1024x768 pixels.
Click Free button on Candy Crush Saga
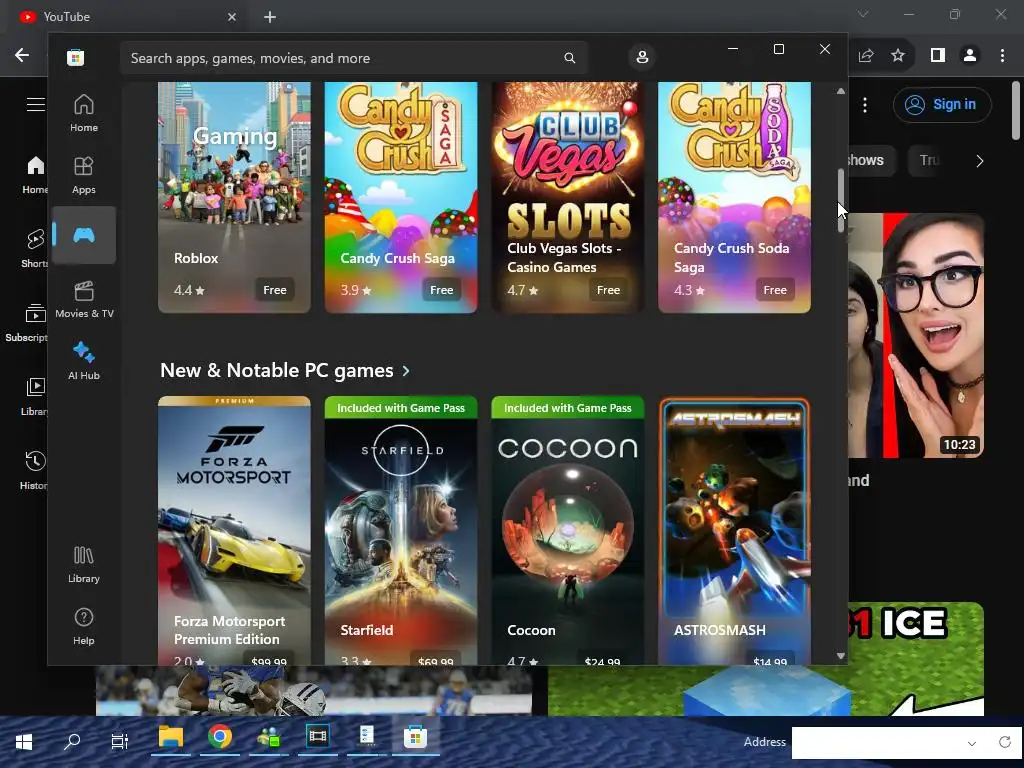point(441,290)
